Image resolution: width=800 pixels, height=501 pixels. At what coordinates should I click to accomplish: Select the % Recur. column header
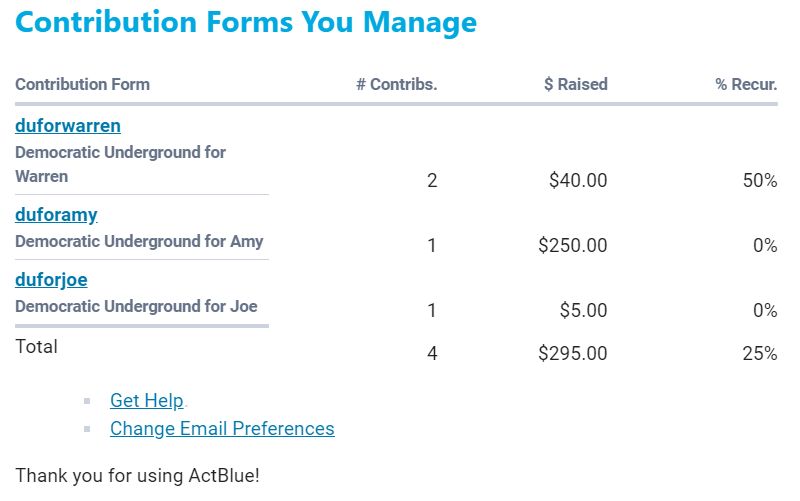point(746,85)
